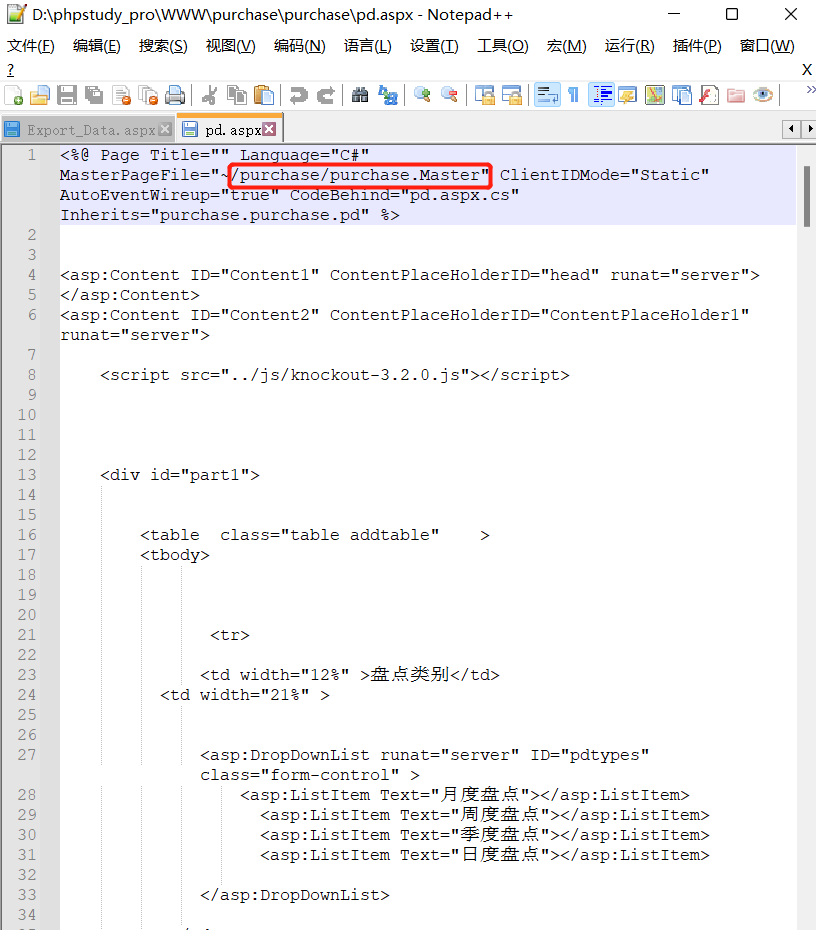
Task: Open the Function List icon
Action: point(709,95)
